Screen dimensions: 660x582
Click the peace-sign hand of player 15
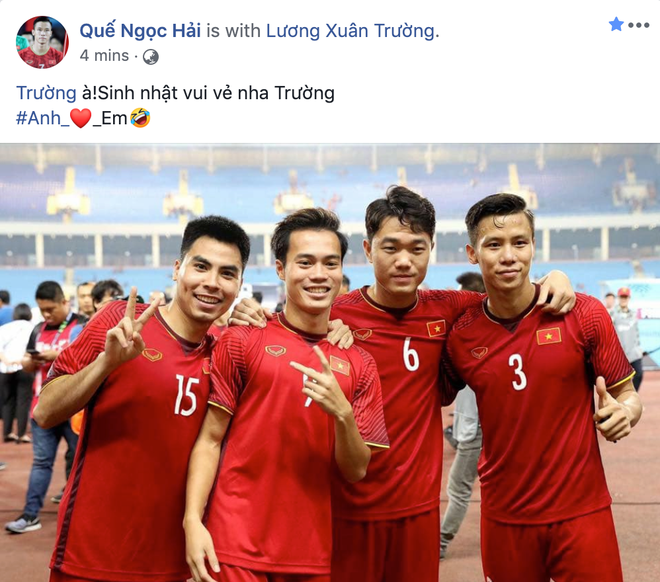[128, 328]
